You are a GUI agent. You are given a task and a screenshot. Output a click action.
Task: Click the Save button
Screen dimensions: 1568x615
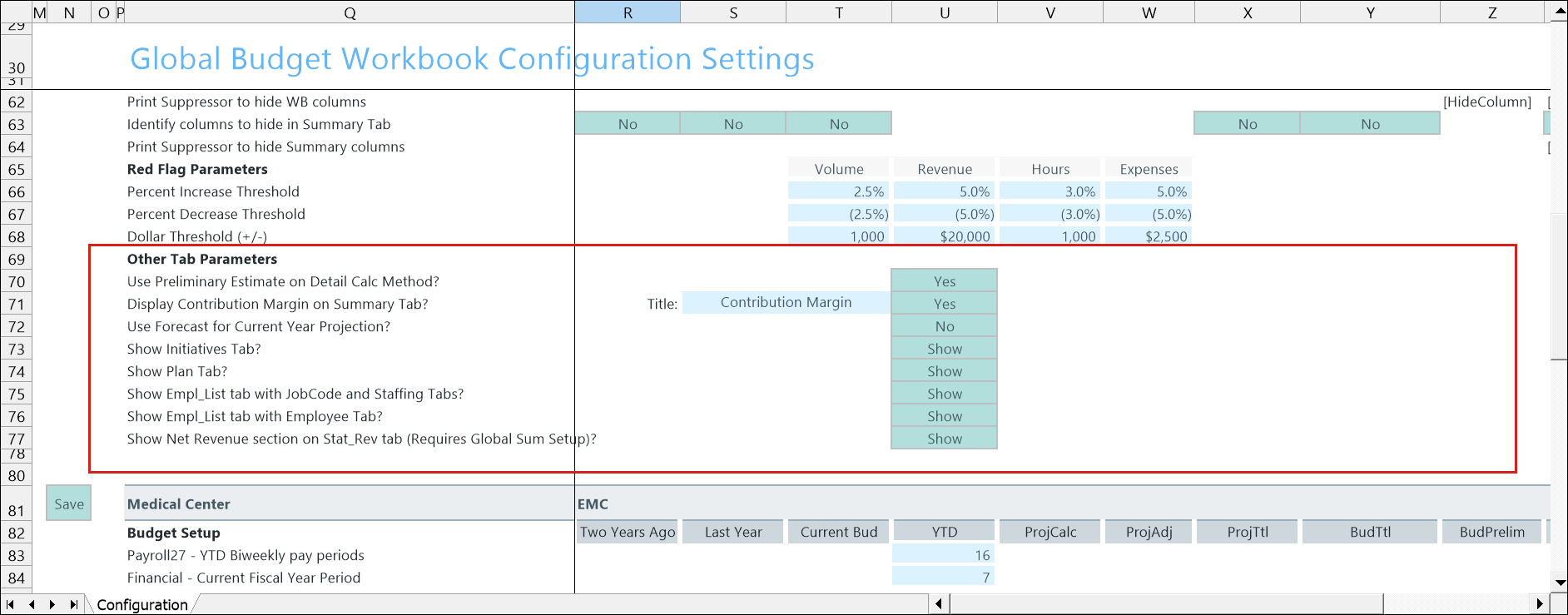69,503
